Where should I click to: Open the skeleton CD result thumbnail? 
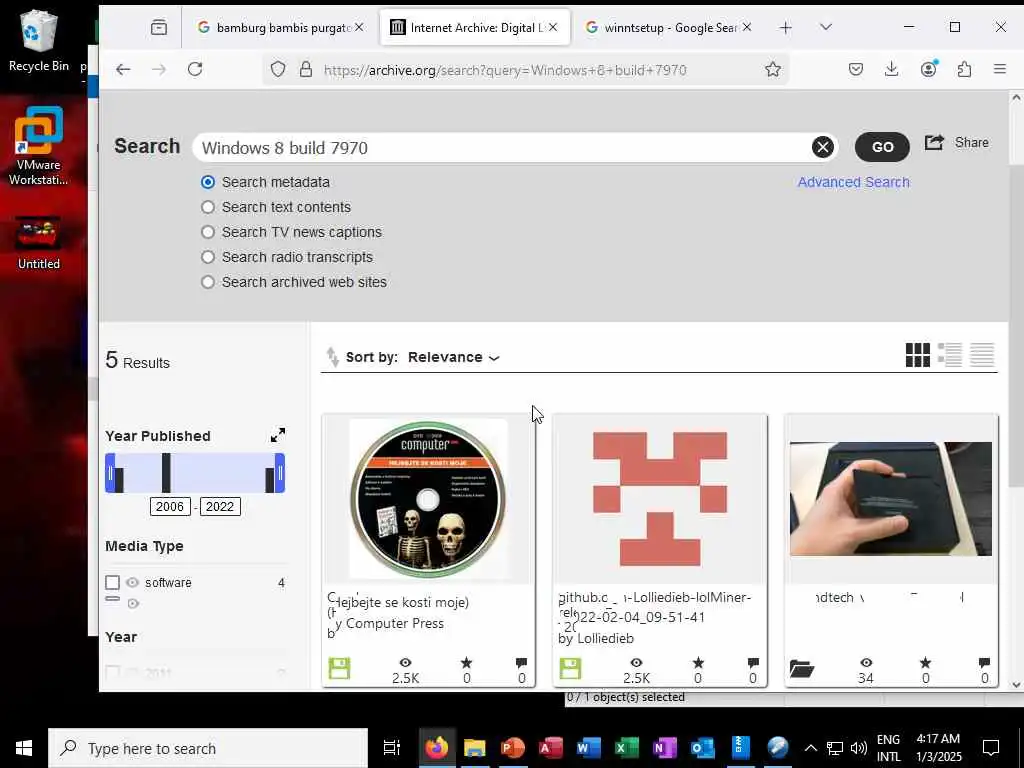pyautogui.click(x=428, y=500)
